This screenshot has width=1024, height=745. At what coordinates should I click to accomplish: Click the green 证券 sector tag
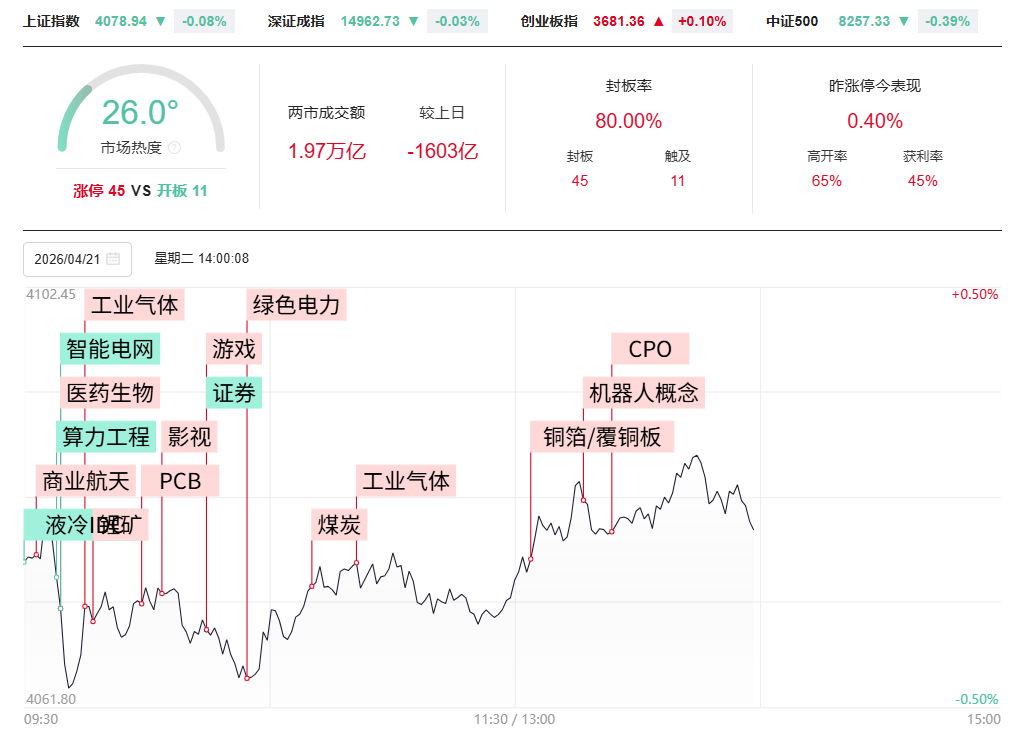click(235, 393)
